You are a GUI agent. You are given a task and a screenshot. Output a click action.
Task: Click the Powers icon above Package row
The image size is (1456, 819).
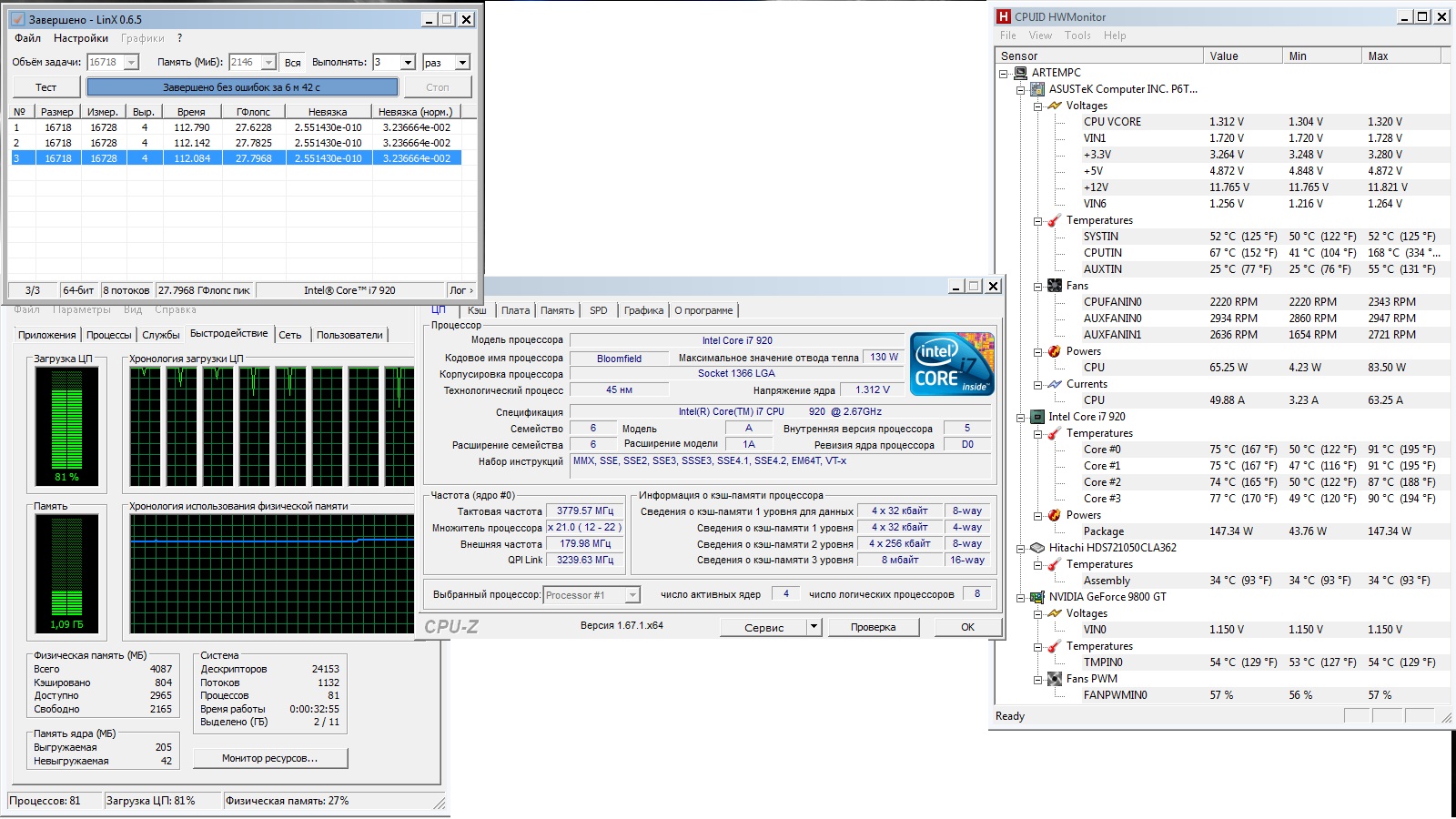click(1055, 515)
